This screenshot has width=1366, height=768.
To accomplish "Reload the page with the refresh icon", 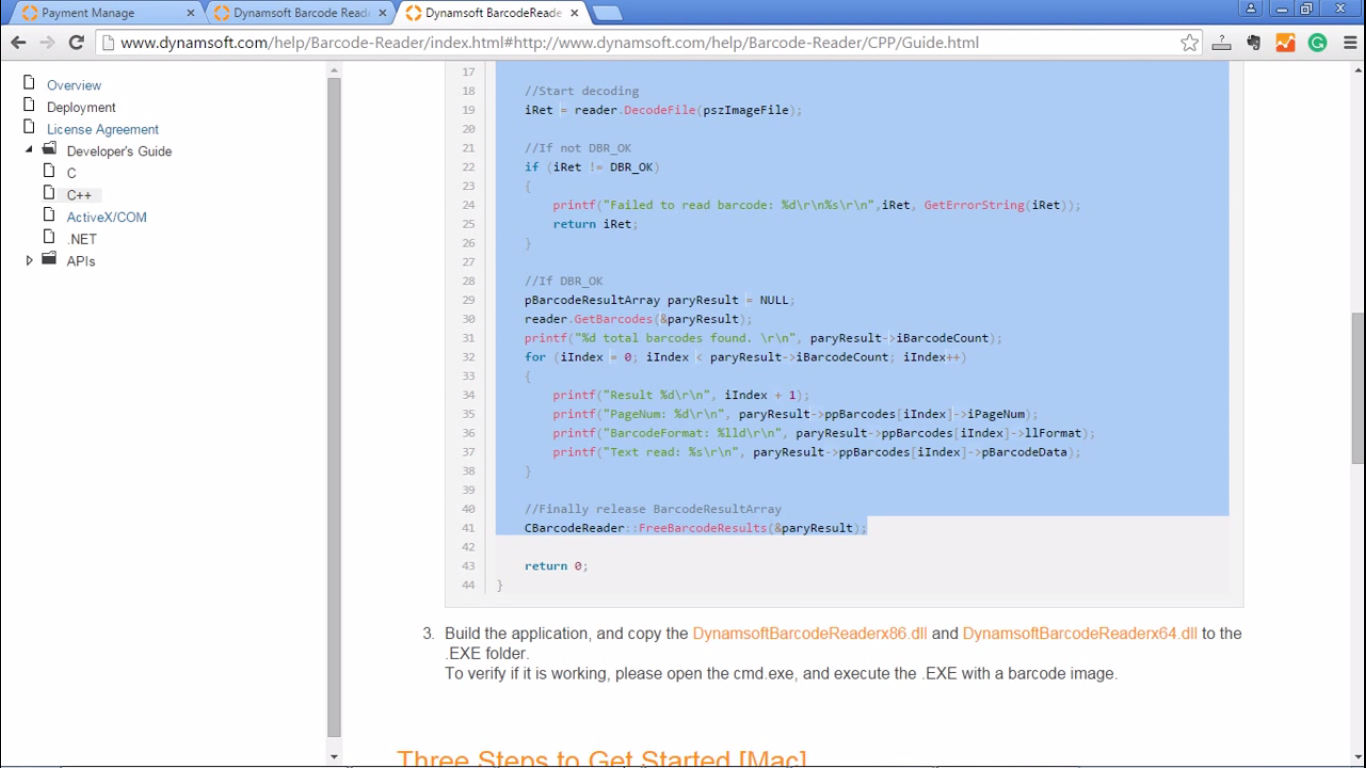I will coord(76,43).
